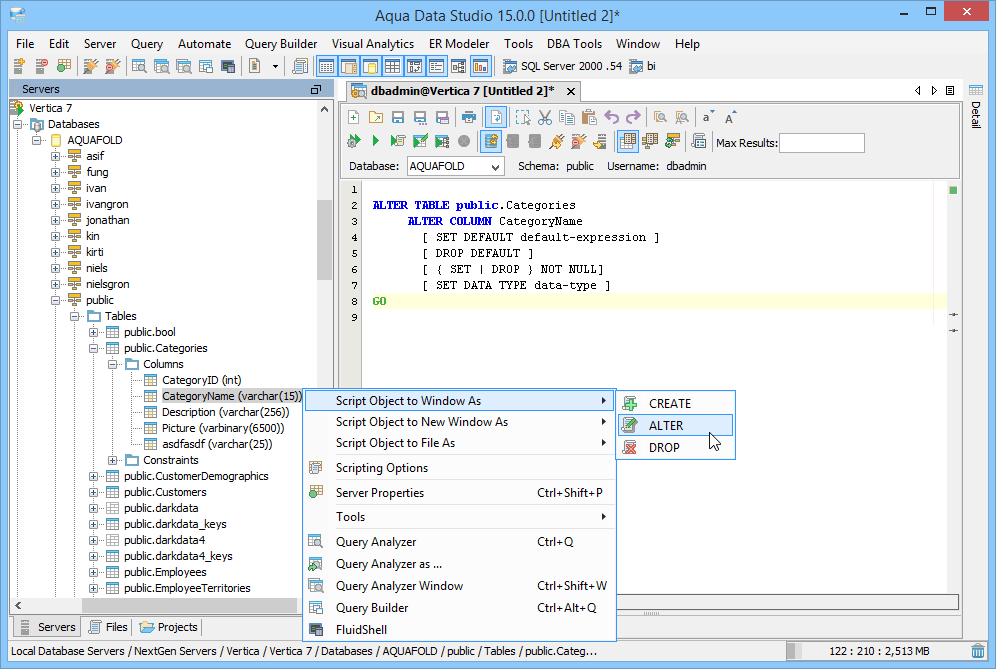Click the Copy icon in editor toolbar
Viewport: 996px width, 669px height.
(567, 118)
